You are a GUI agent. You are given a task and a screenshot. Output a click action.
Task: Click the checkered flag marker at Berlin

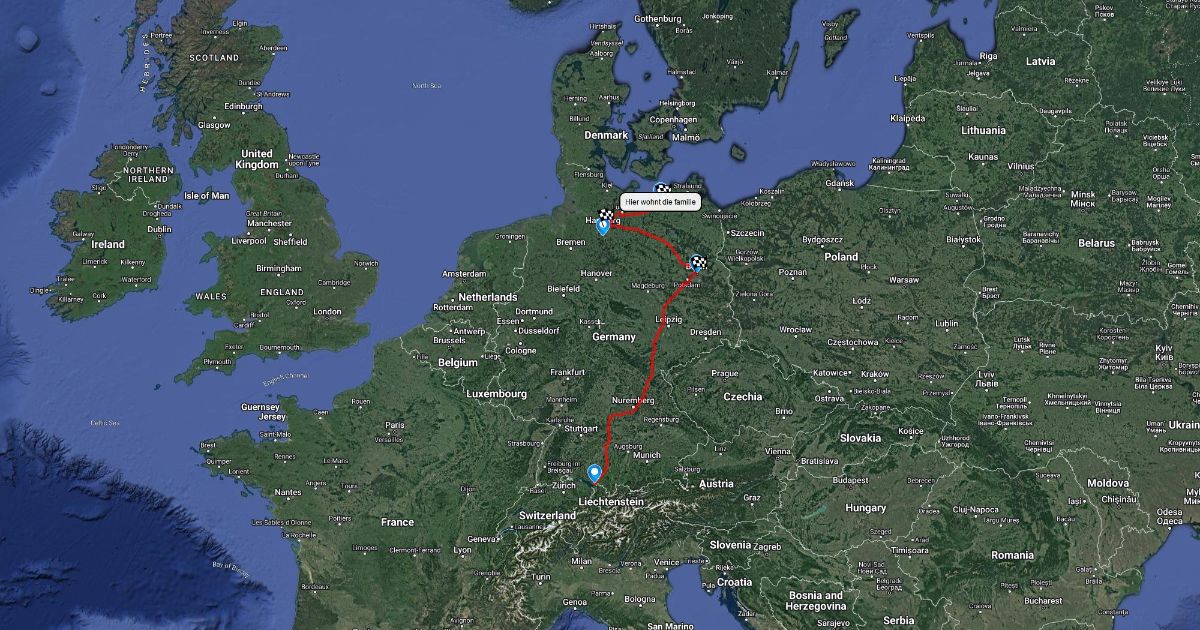pyautogui.click(x=697, y=263)
